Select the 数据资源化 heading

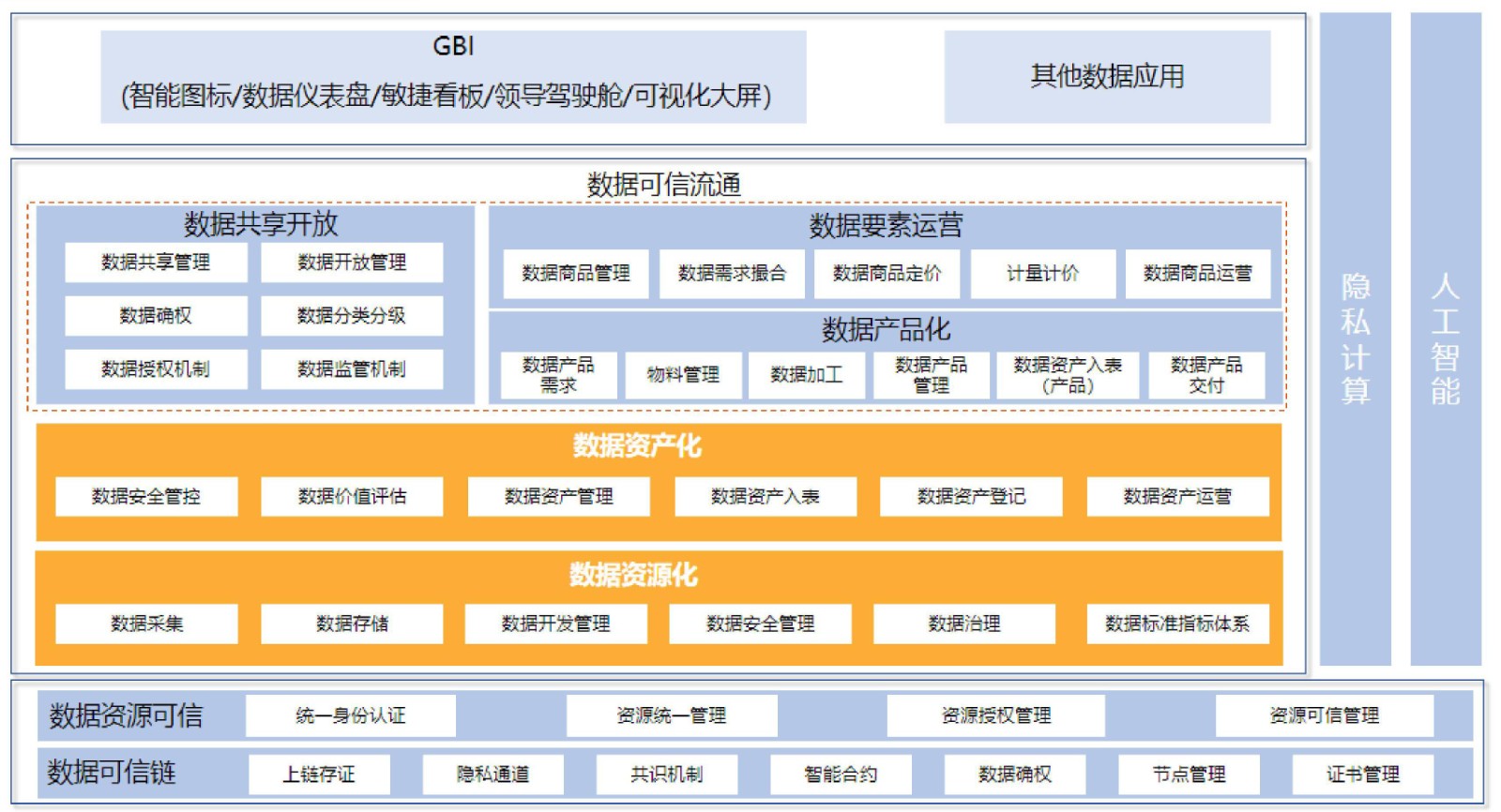click(x=633, y=574)
